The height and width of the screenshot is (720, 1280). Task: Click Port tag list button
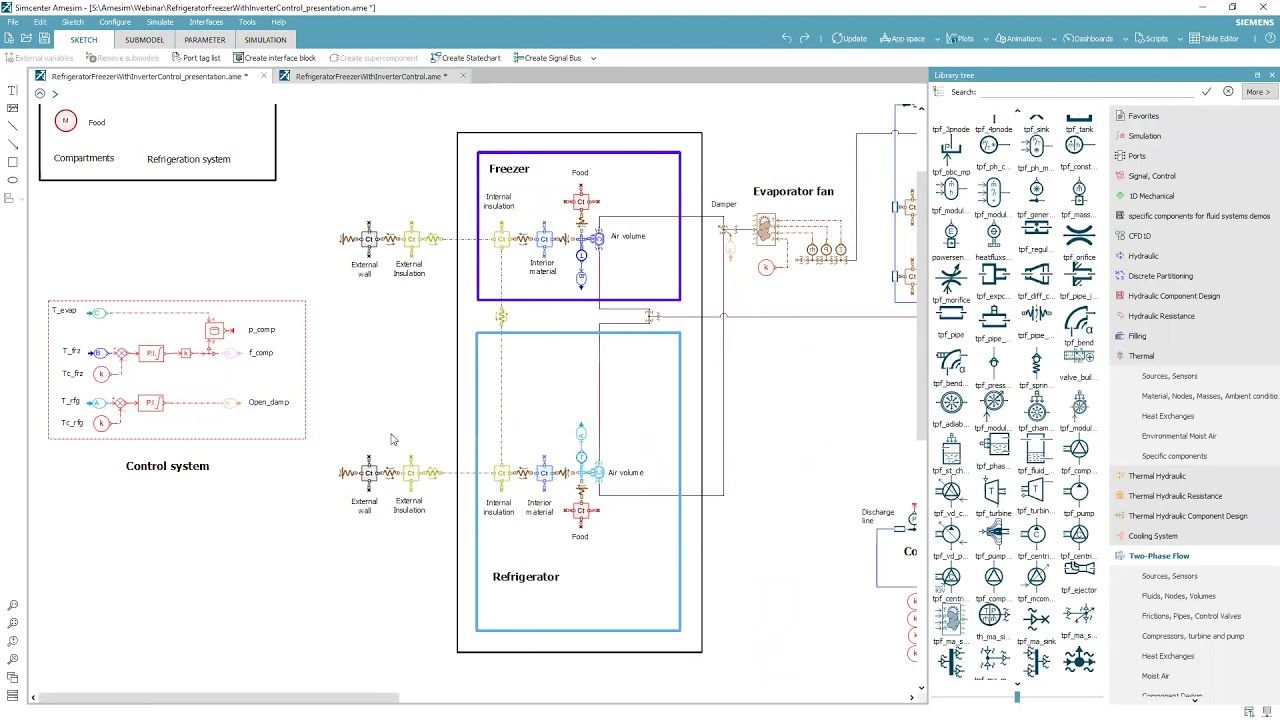pos(195,58)
